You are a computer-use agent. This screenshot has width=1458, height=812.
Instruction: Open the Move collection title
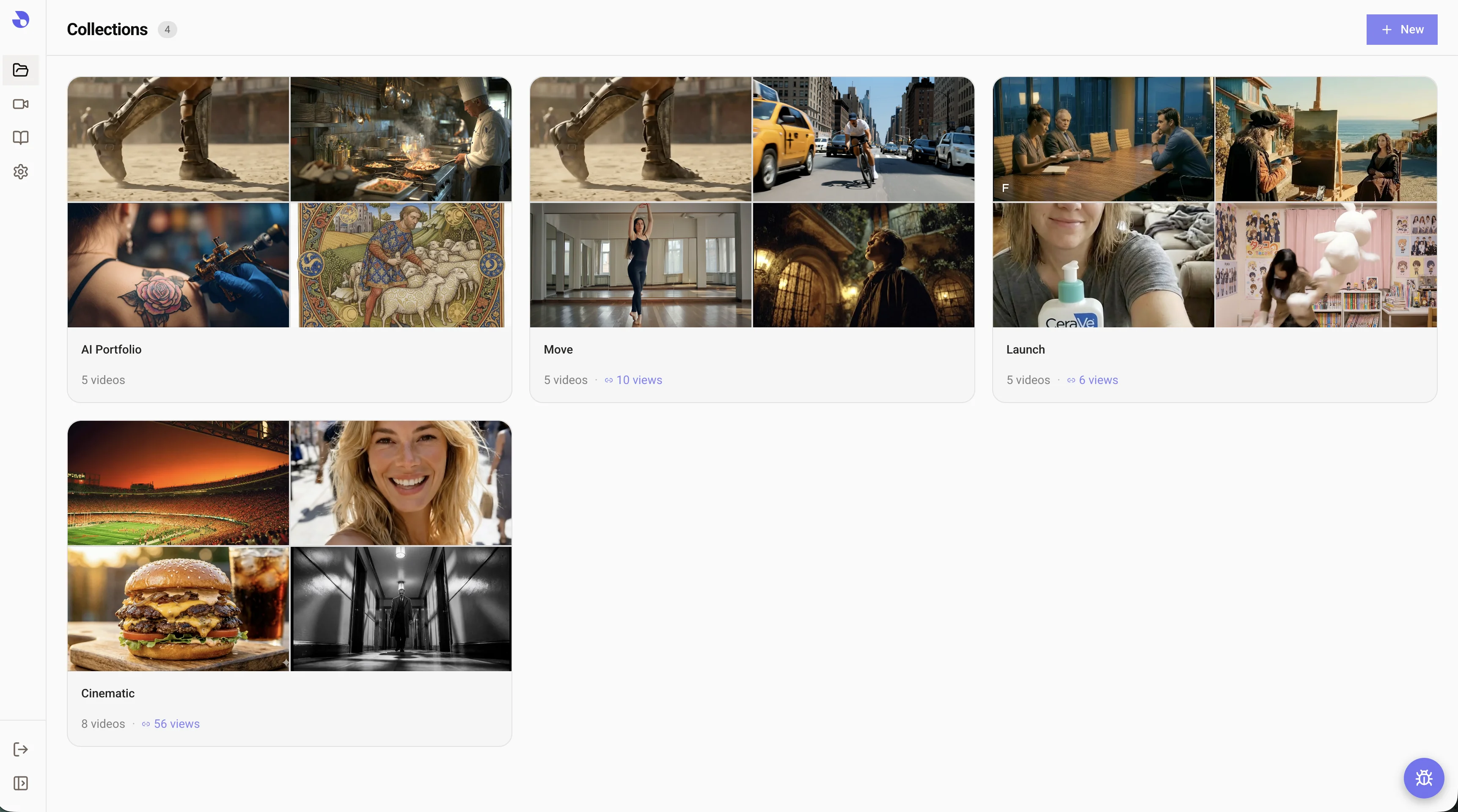[558, 350]
